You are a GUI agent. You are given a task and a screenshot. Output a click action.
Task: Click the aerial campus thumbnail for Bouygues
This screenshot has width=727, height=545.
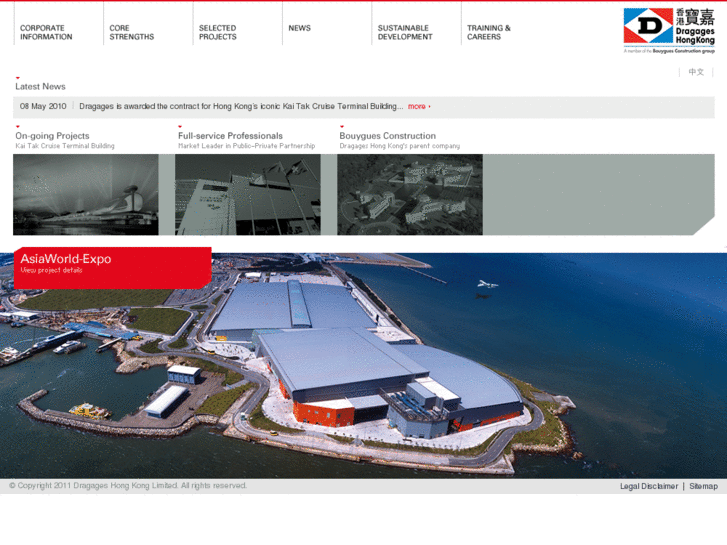coord(410,195)
